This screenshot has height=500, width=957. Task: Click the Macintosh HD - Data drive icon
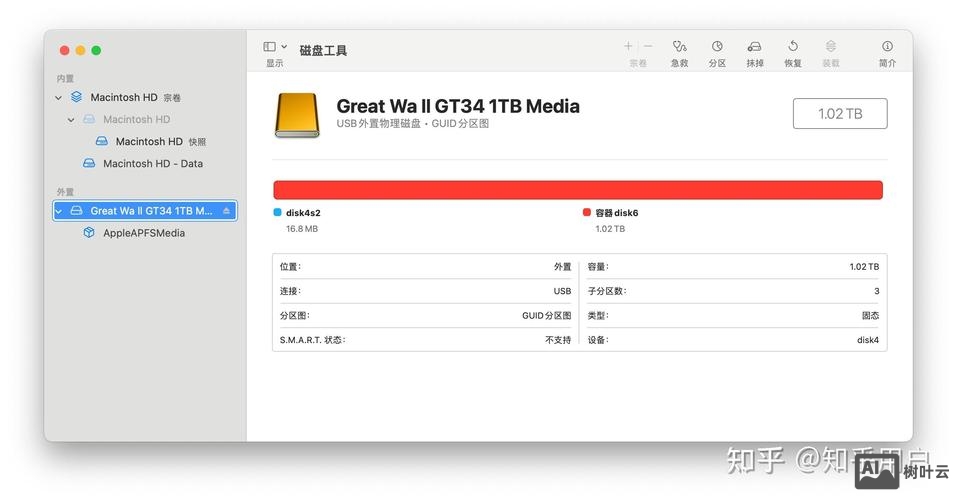coord(89,163)
